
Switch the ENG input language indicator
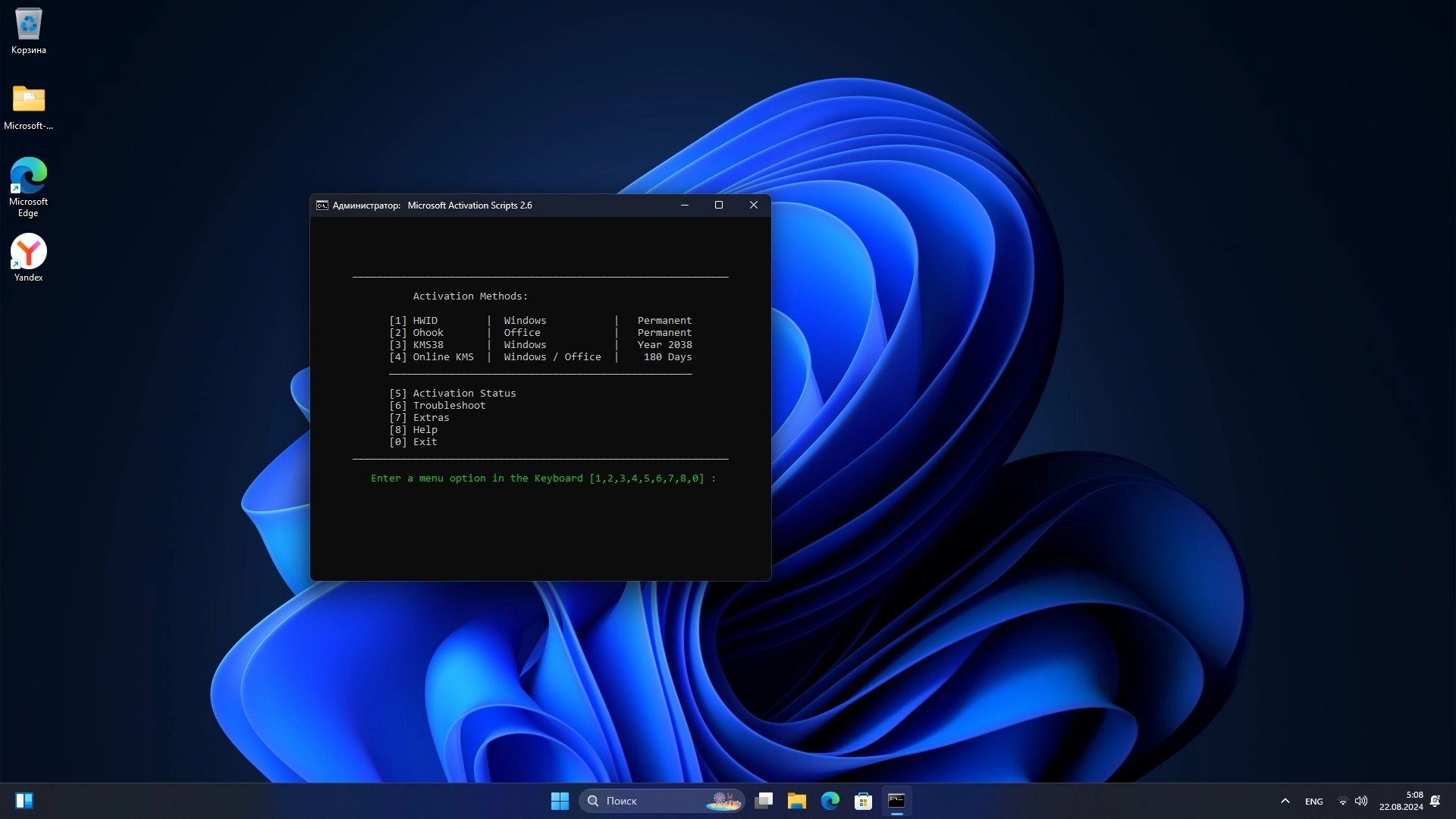pyautogui.click(x=1313, y=802)
